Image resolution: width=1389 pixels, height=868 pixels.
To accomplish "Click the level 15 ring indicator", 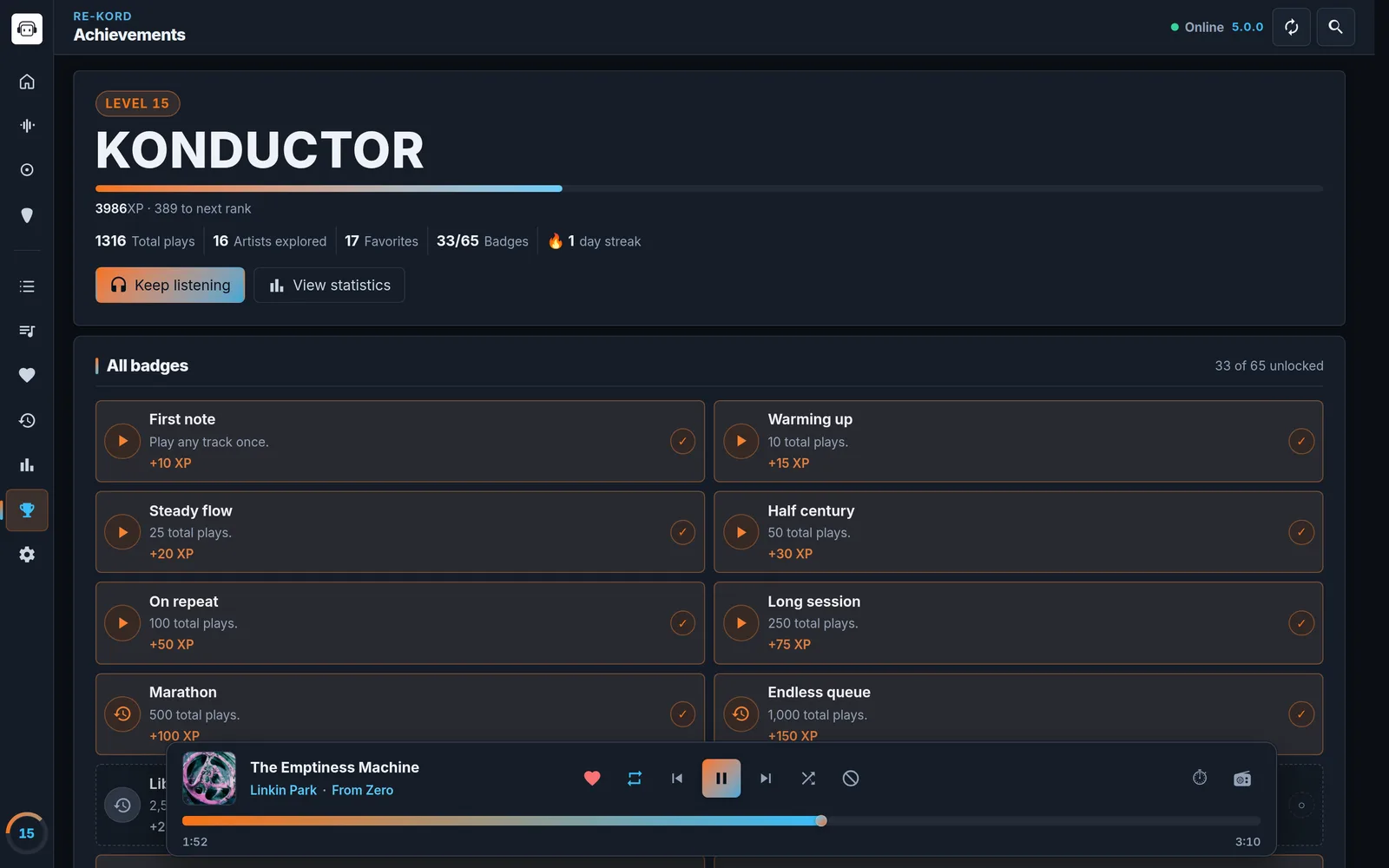I will [27, 833].
